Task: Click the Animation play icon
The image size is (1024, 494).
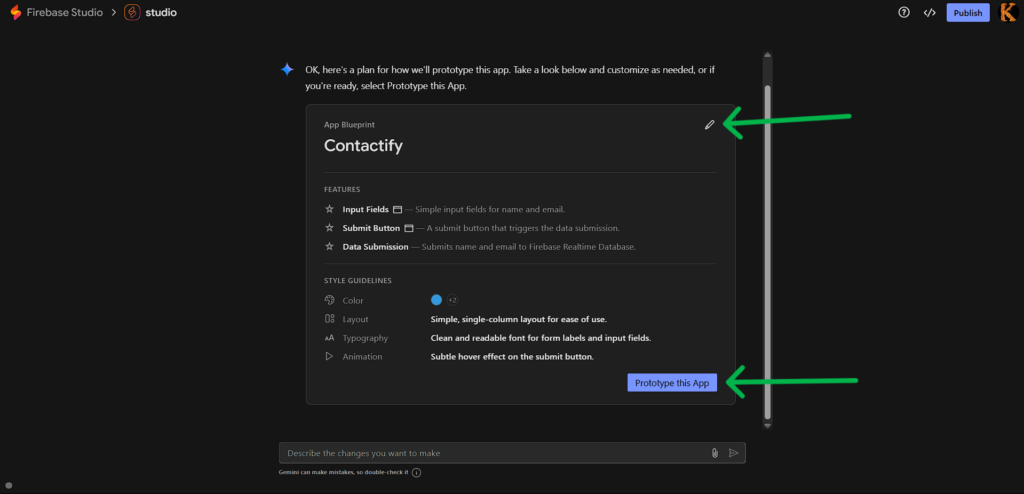Action: (329, 356)
